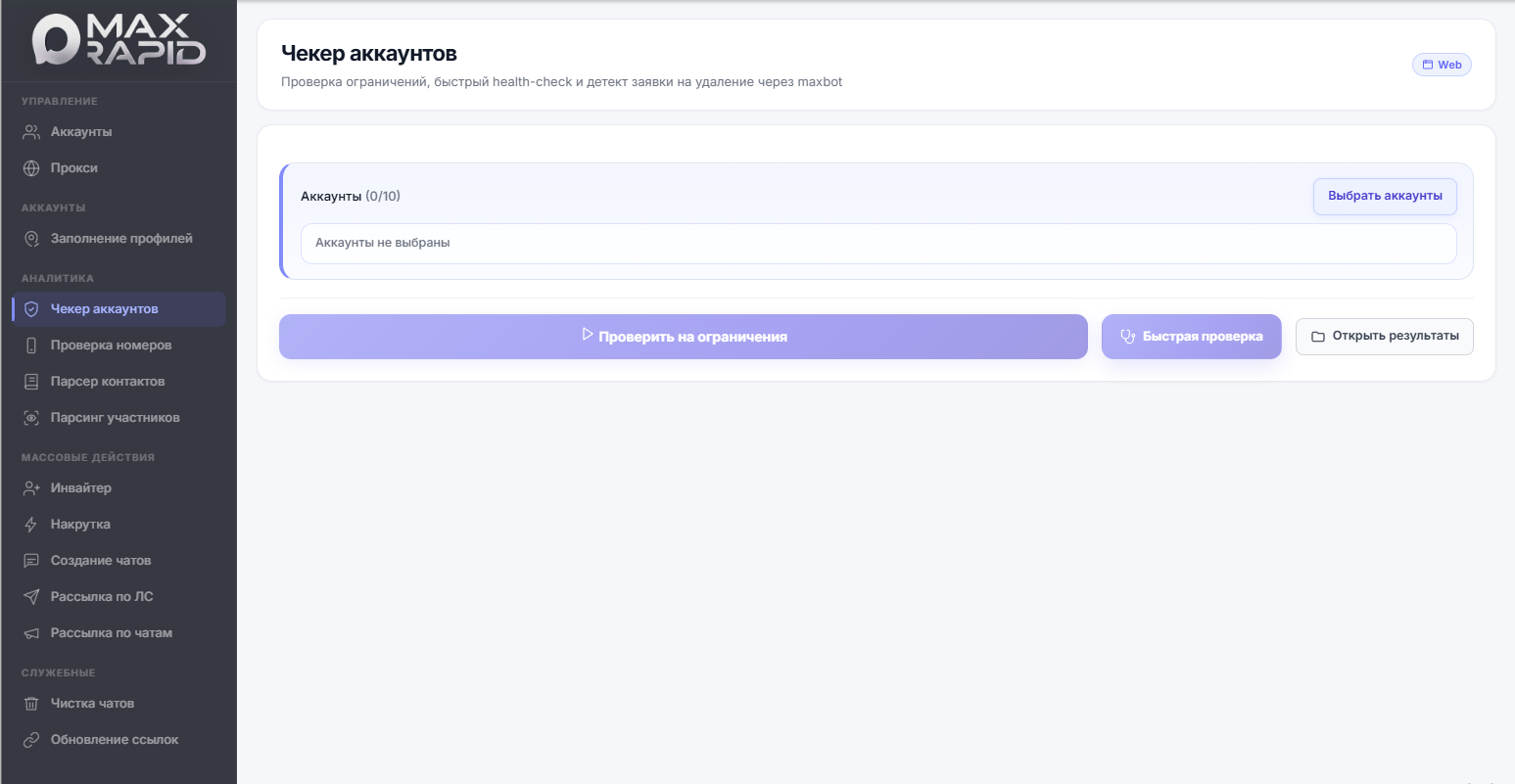Click the Прокси globe icon
The height and width of the screenshot is (784, 1515).
click(x=31, y=168)
